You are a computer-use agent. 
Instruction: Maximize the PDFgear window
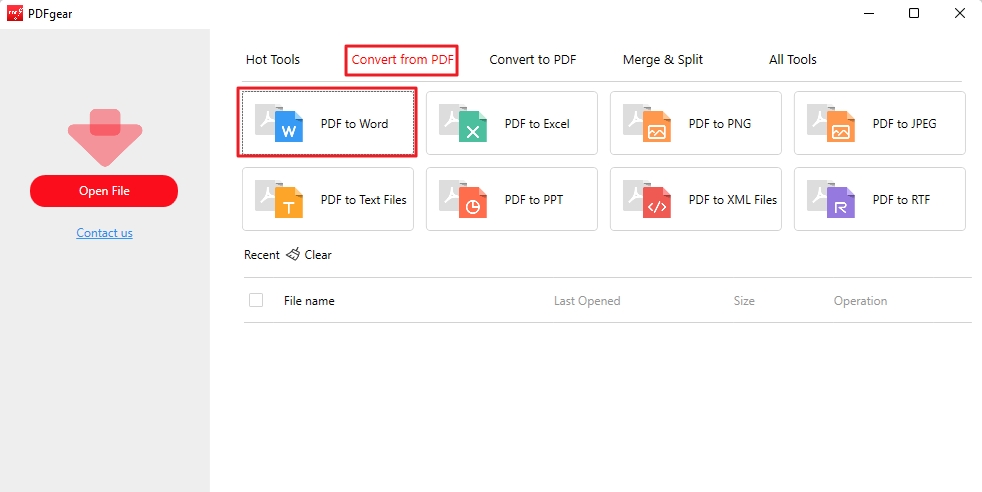[914, 13]
